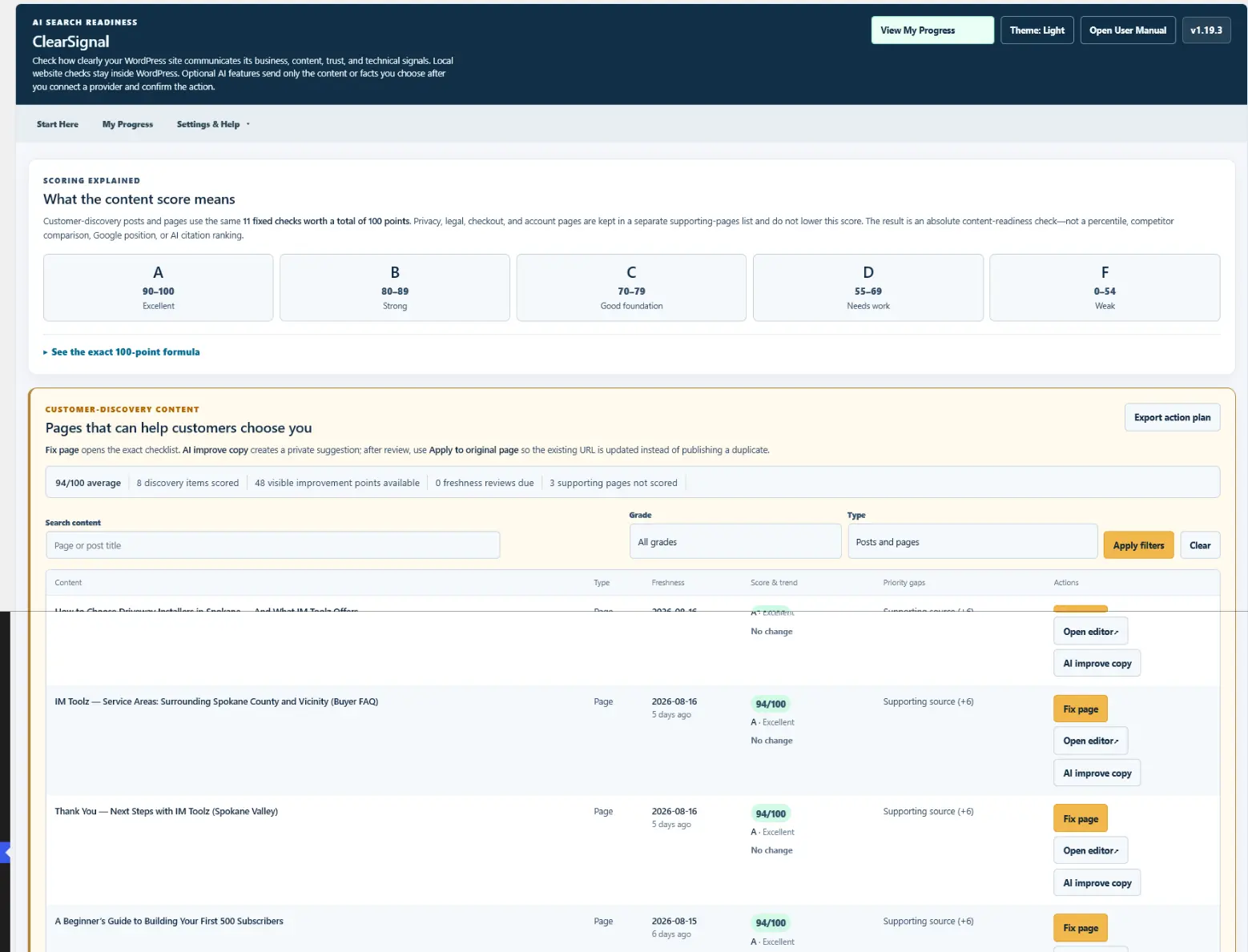
Task: Click A Beginner's Guide to Building title
Action: pos(169,921)
